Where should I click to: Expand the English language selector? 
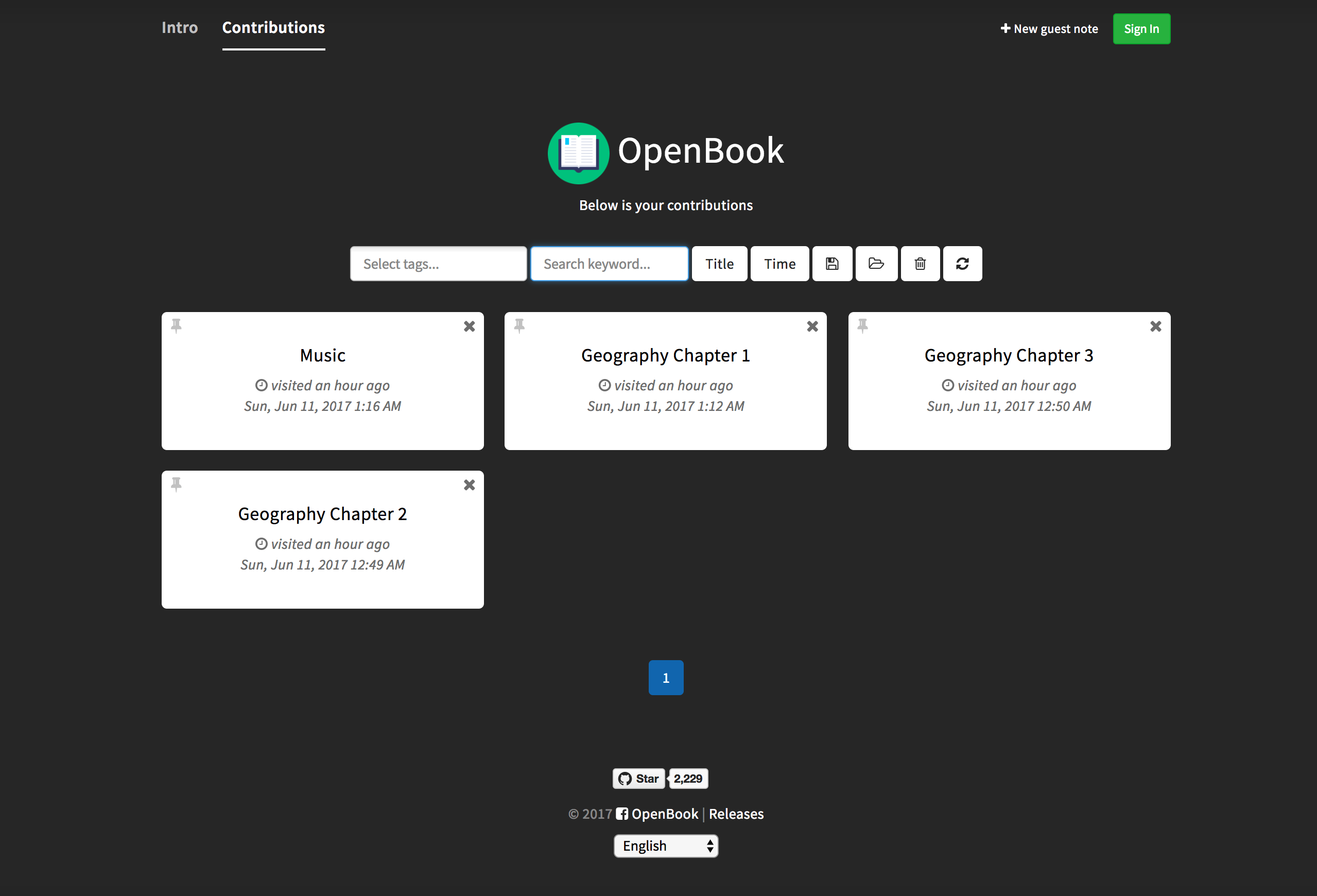coord(665,846)
